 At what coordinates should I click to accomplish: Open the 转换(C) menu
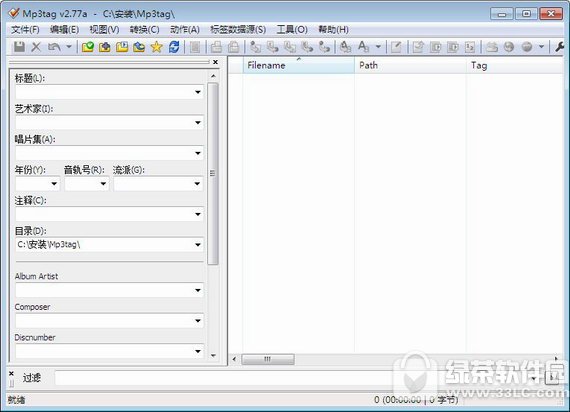coord(144,29)
